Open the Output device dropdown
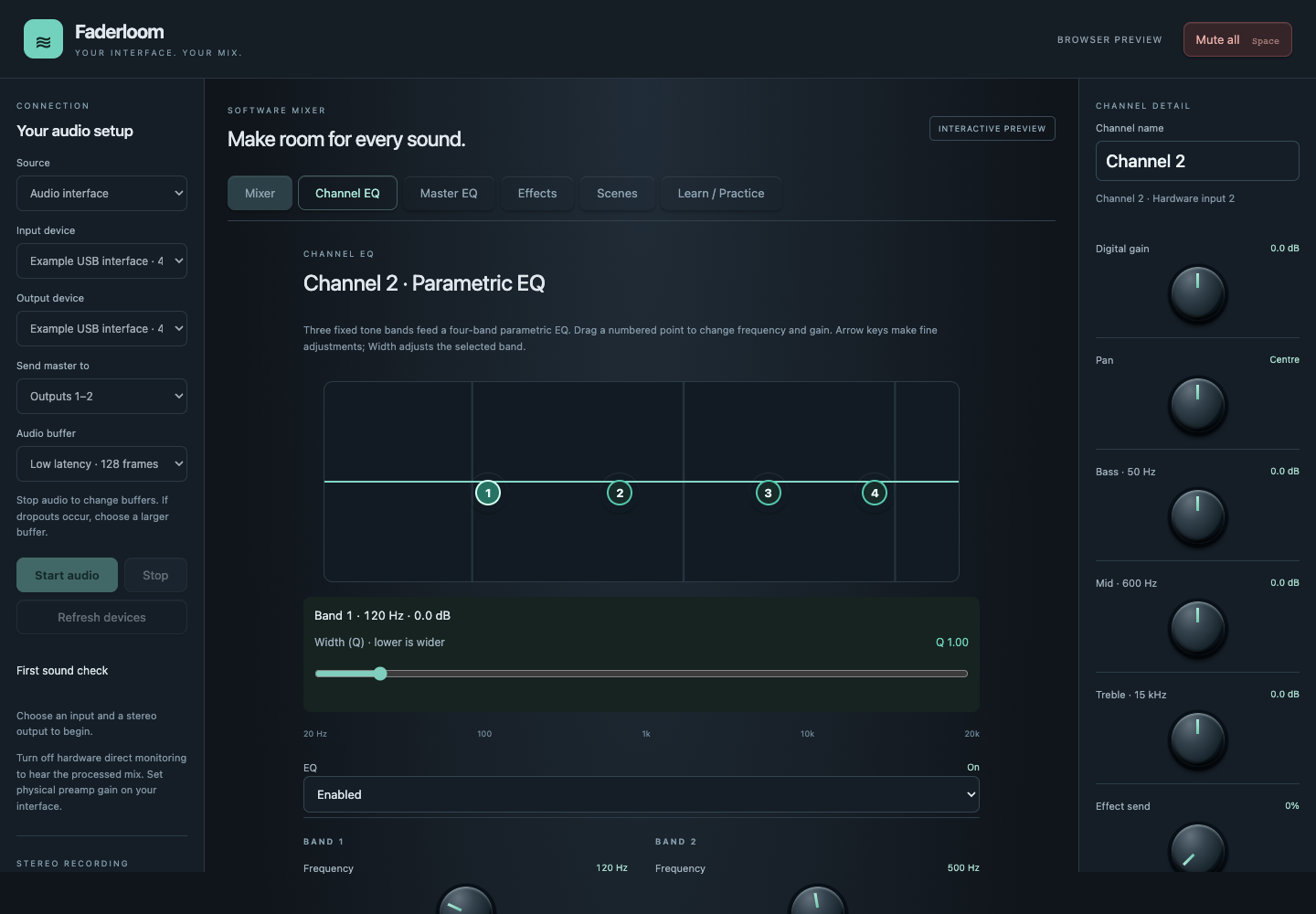The width and height of the screenshot is (1316, 914). tap(101, 328)
